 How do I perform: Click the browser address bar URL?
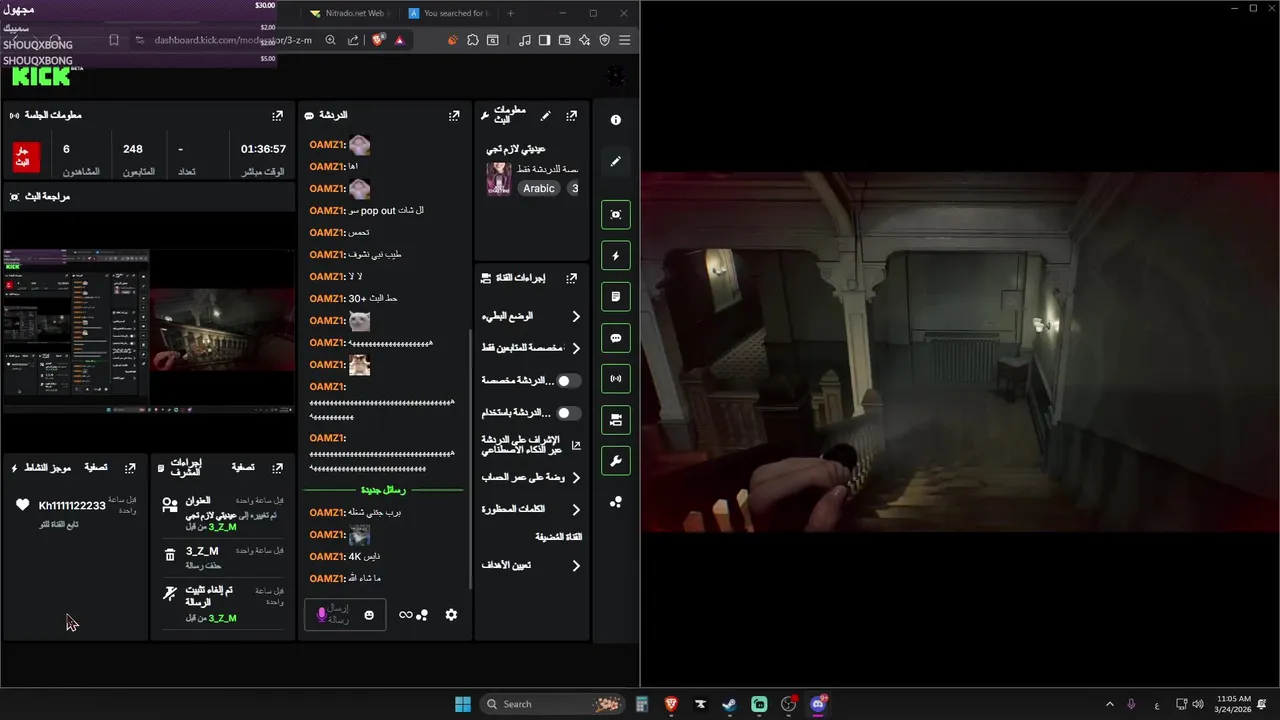[234, 40]
